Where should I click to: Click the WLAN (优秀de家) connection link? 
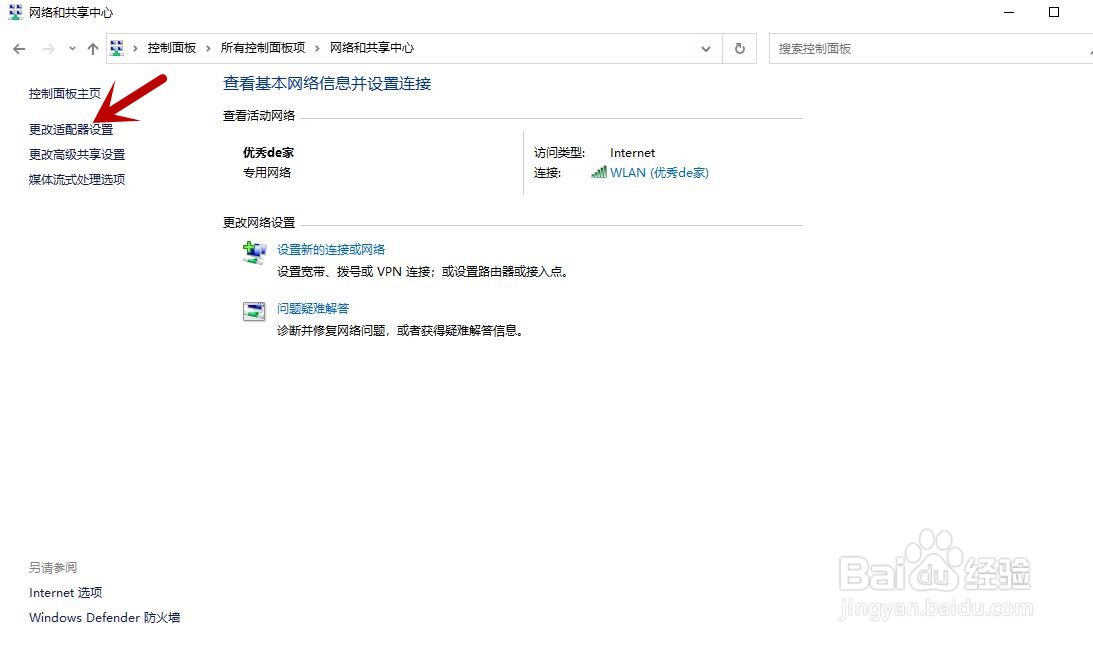click(x=661, y=172)
